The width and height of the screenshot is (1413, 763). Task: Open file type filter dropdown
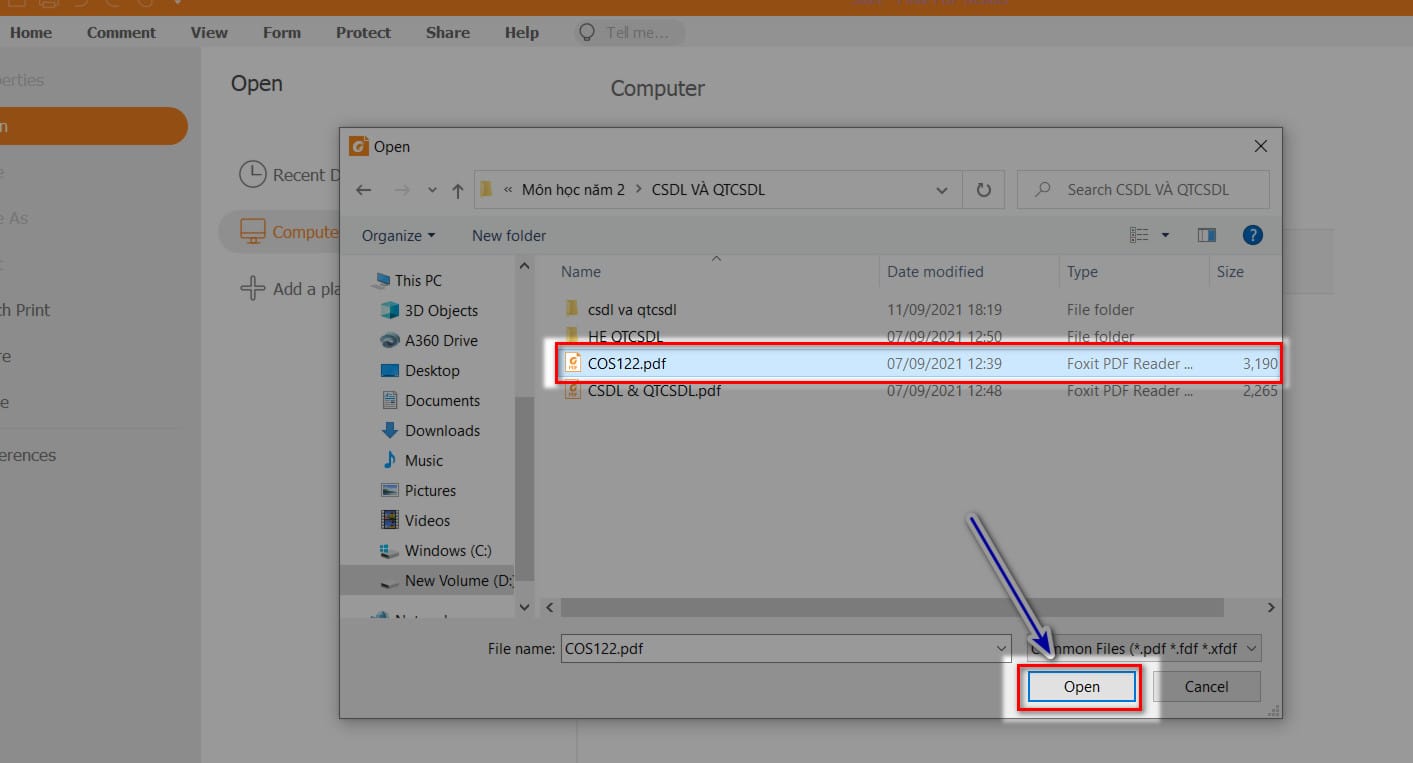[x=1252, y=648]
